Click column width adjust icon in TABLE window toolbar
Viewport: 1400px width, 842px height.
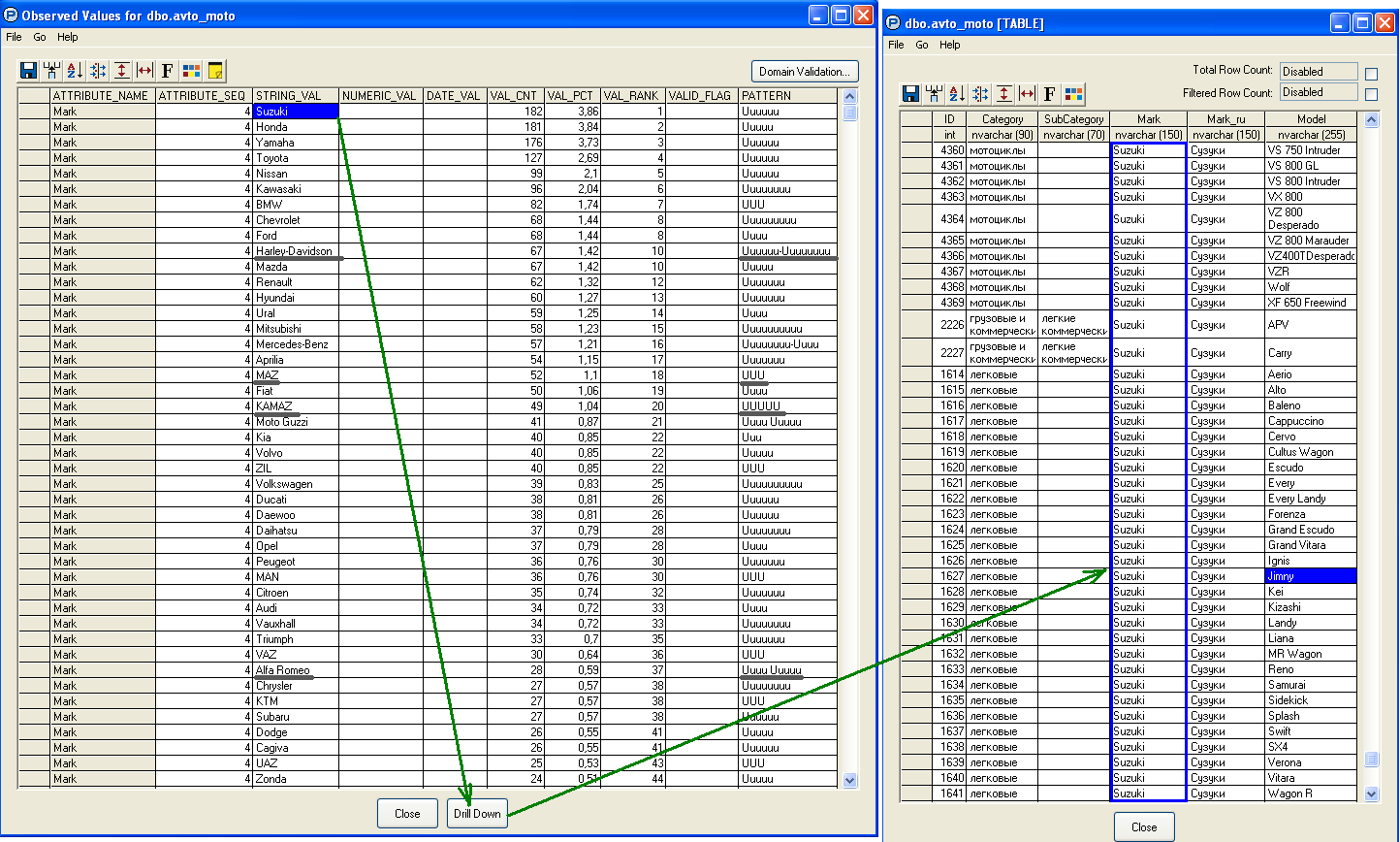(1027, 94)
